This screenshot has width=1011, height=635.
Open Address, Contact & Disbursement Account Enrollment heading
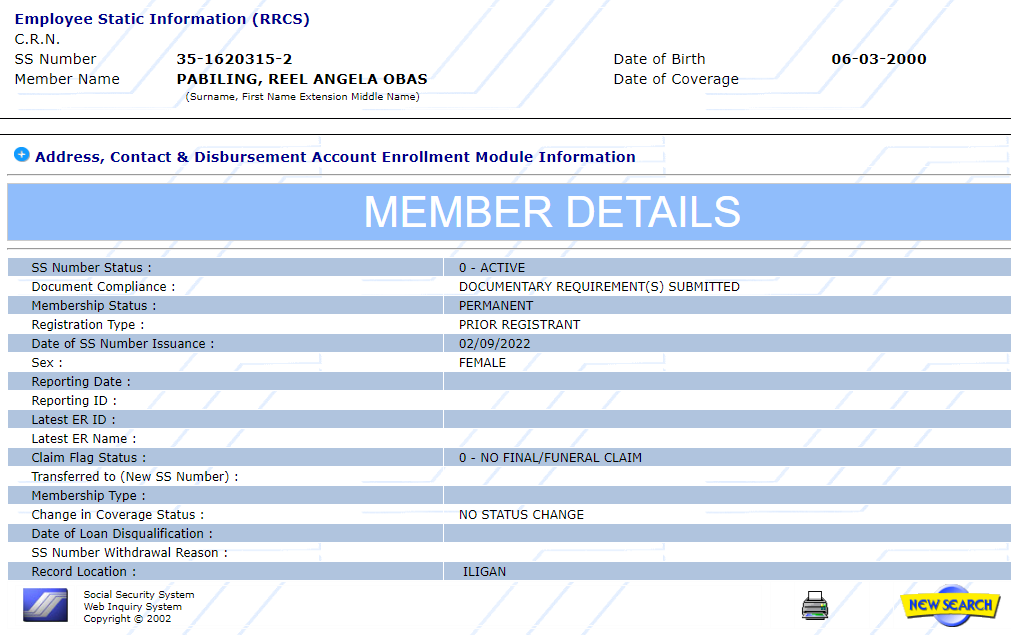tap(335, 157)
